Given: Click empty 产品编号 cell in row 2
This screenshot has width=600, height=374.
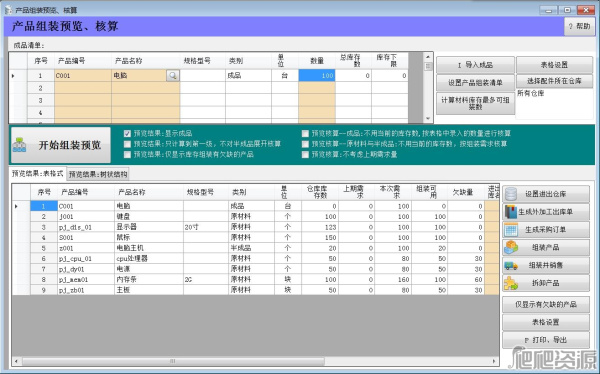Looking at the screenshot, I should pyautogui.click(x=83, y=88).
